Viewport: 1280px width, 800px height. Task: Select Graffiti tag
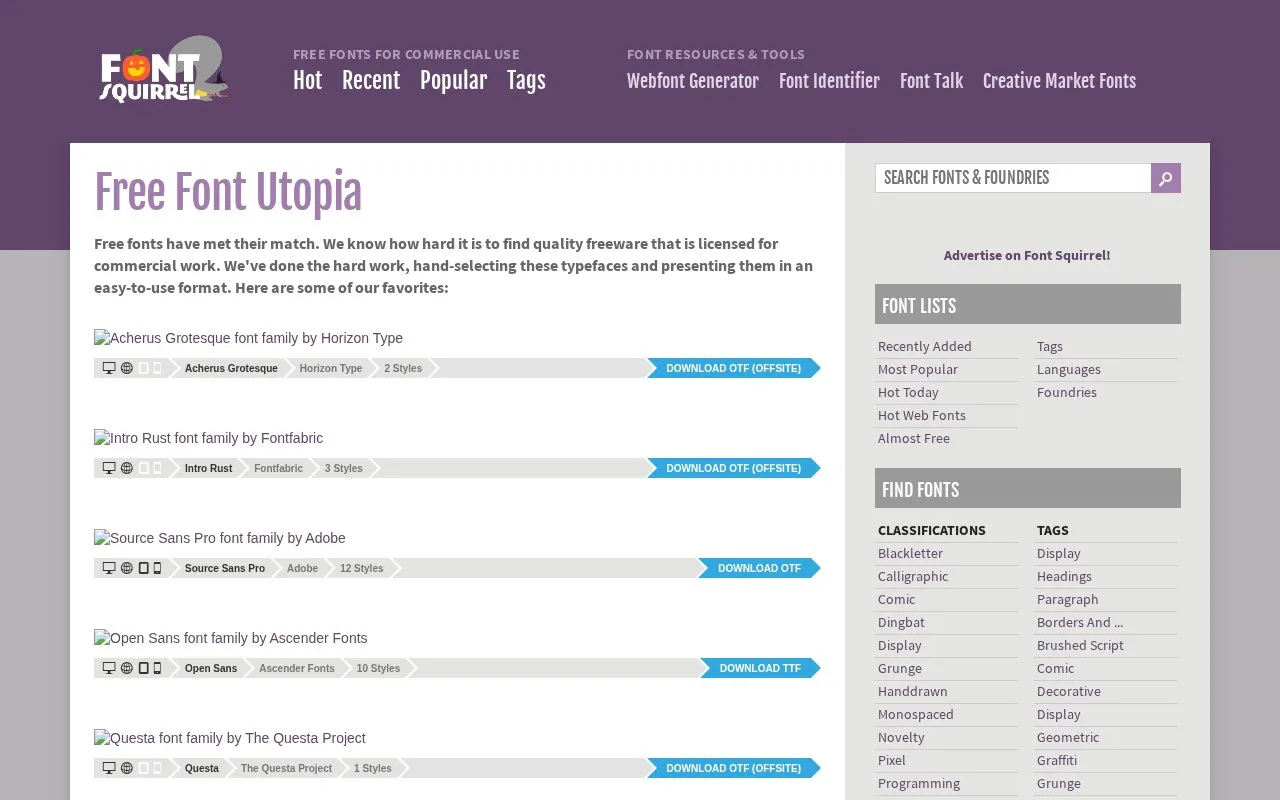point(1057,760)
